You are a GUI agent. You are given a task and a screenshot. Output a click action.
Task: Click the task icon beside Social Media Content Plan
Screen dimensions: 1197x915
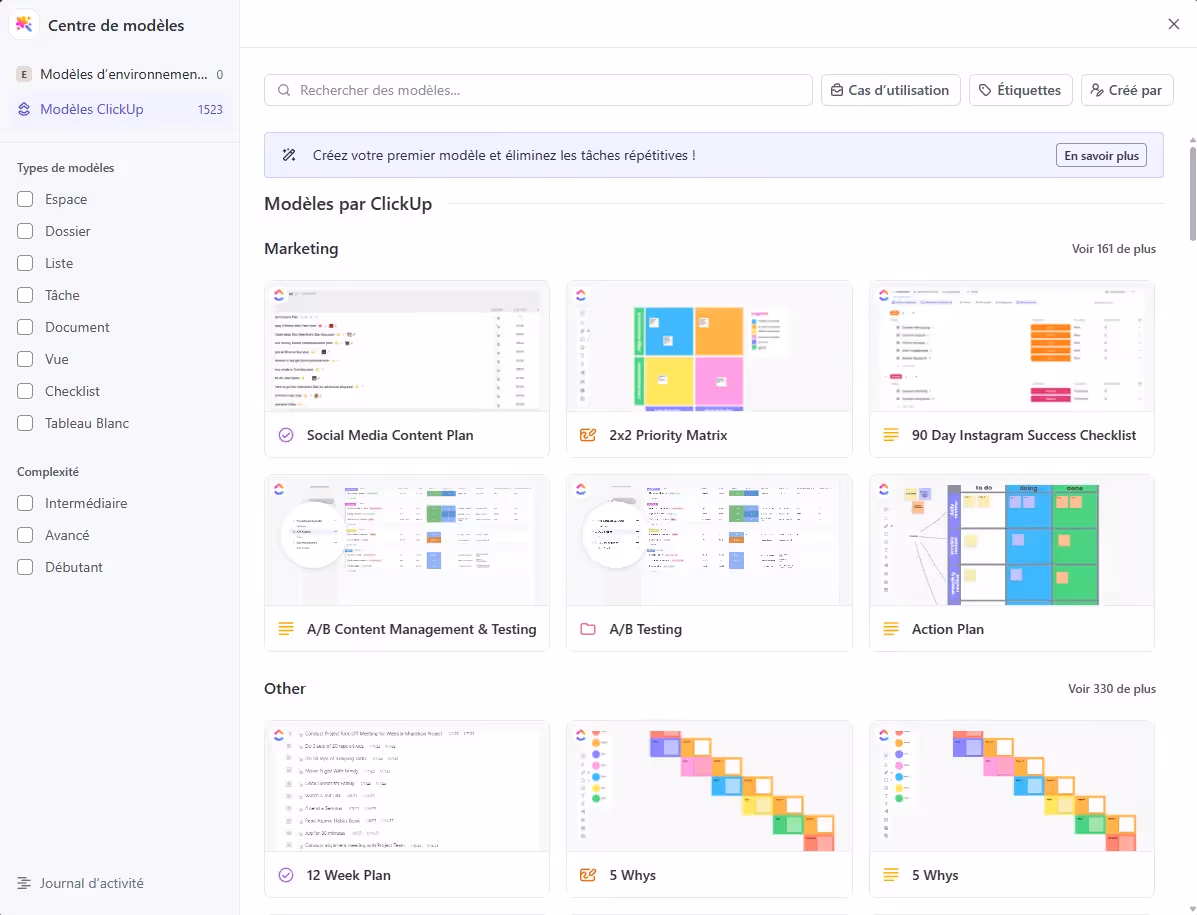[286, 435]
